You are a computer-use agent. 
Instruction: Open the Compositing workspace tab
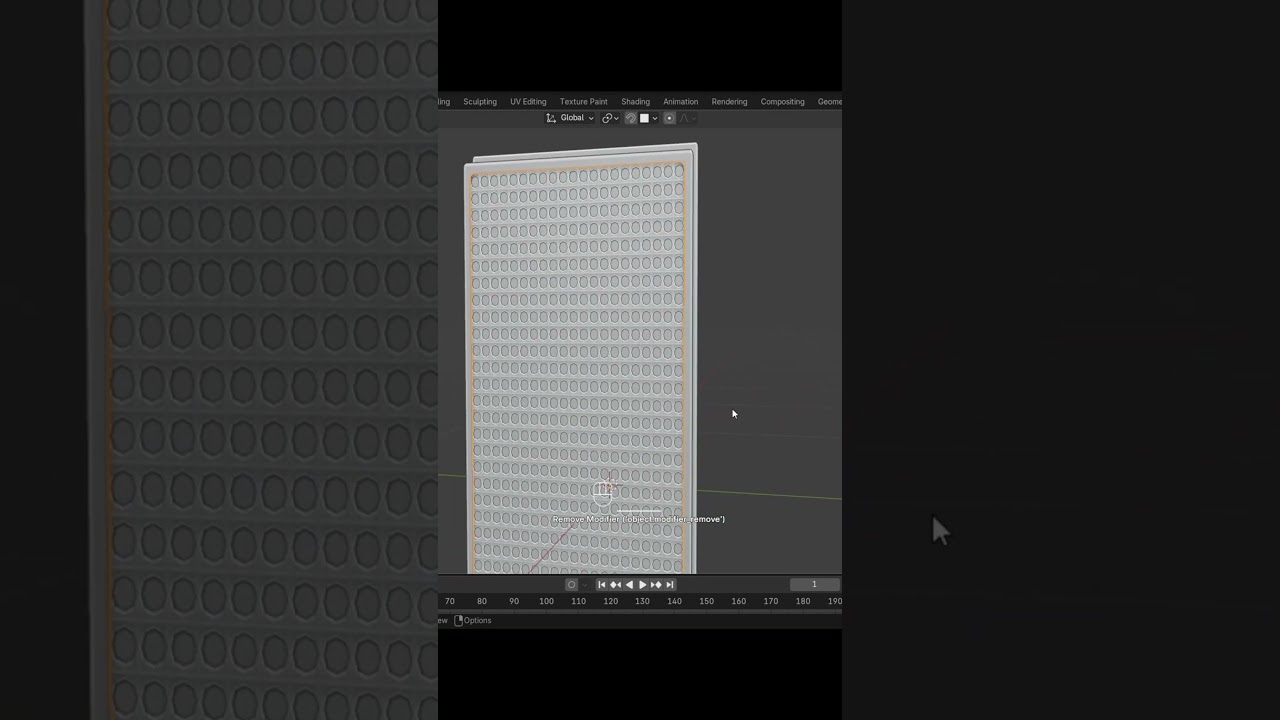click(782, 101)
